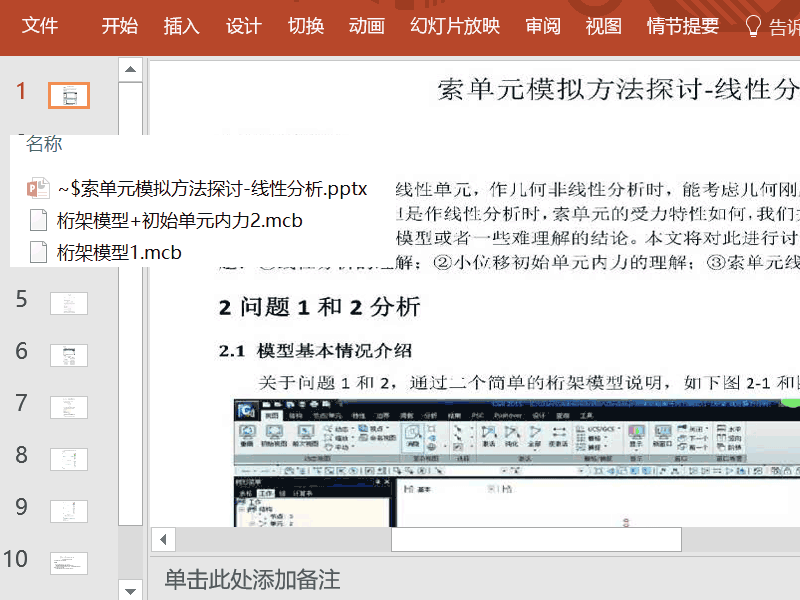
Task: Click the slide title 索单元模拟方法探讨
Action: point(617,89)
